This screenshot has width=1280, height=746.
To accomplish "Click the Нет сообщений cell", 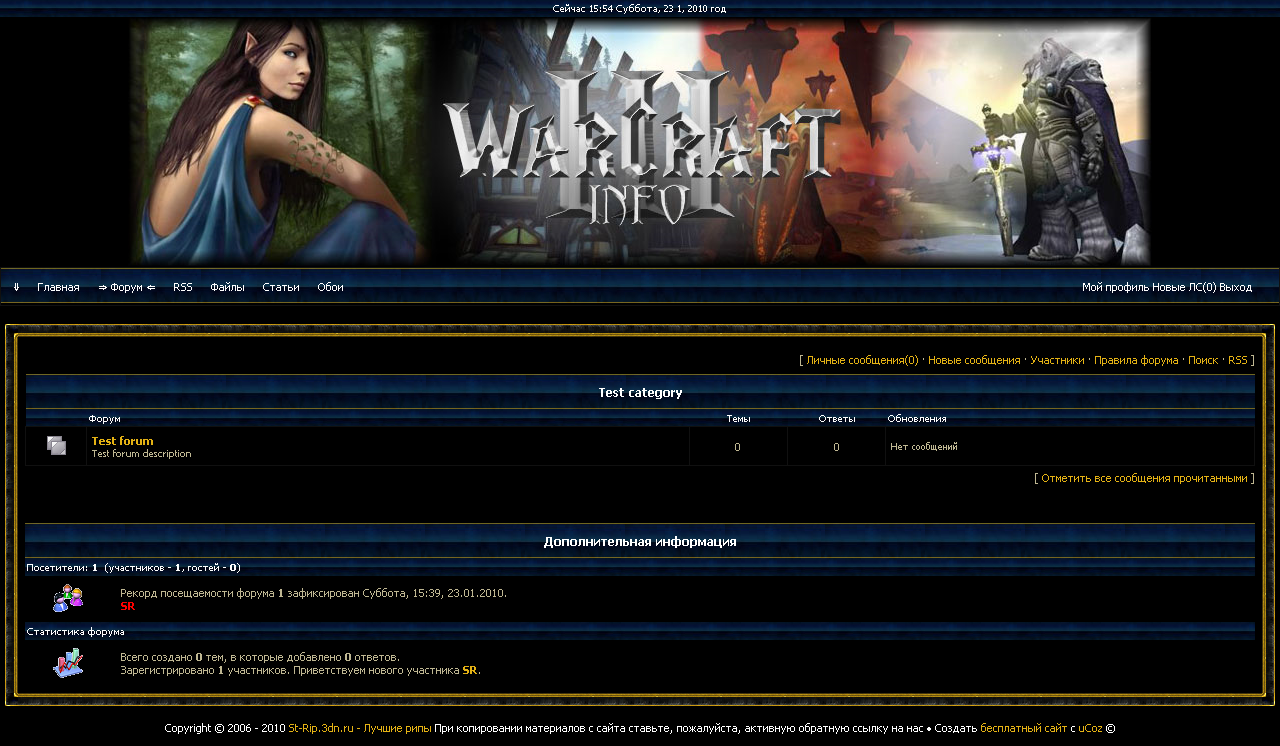I will (x=924, y=447).
